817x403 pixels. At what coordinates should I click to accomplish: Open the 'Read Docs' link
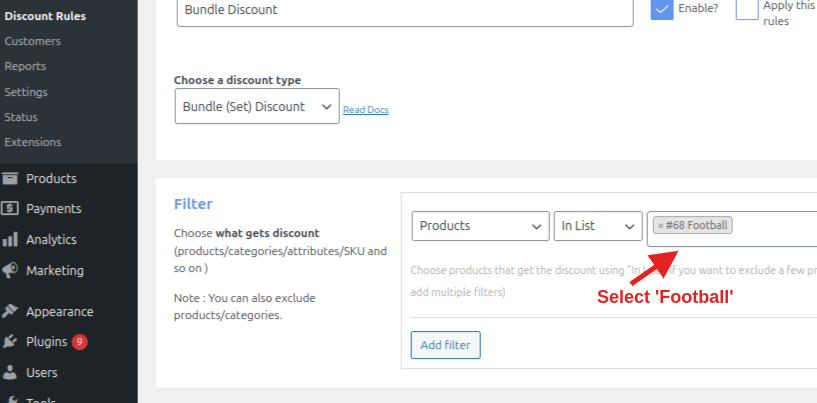click(366, 110)
